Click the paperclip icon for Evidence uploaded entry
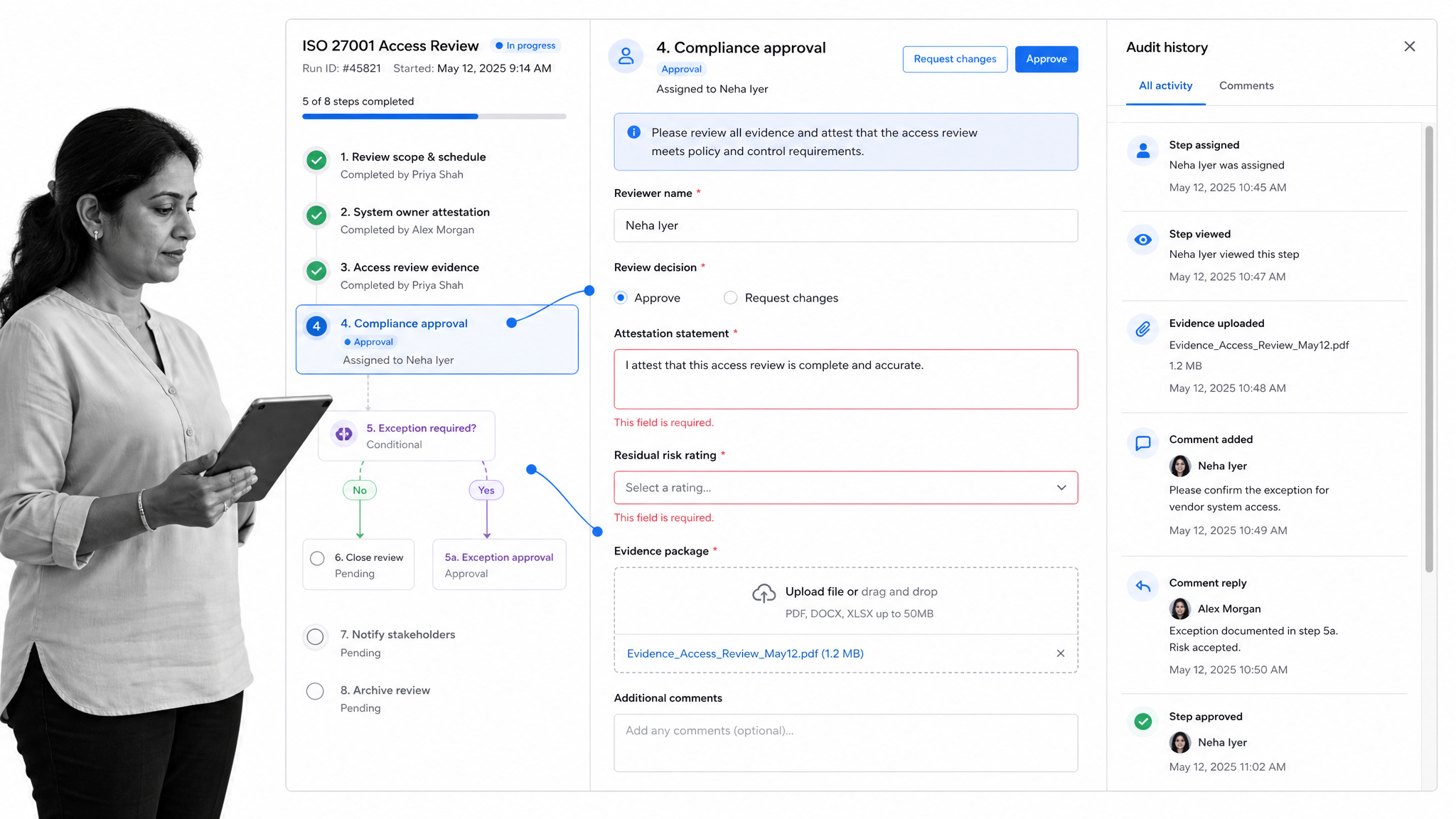Image resolution: width=1456 pixels, height=819 pixels. click(1143, 329)
